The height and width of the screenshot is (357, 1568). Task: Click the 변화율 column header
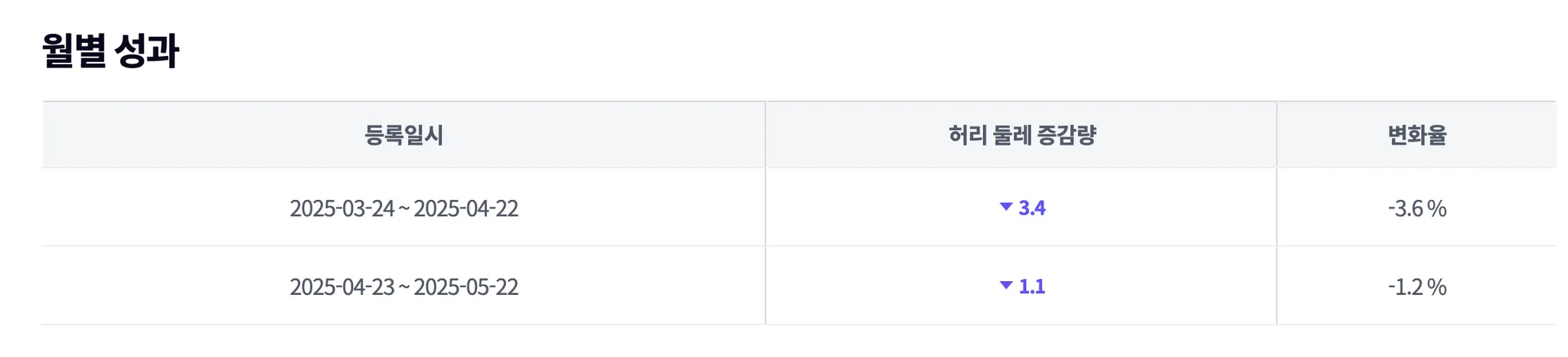[x=1417, y=135]
